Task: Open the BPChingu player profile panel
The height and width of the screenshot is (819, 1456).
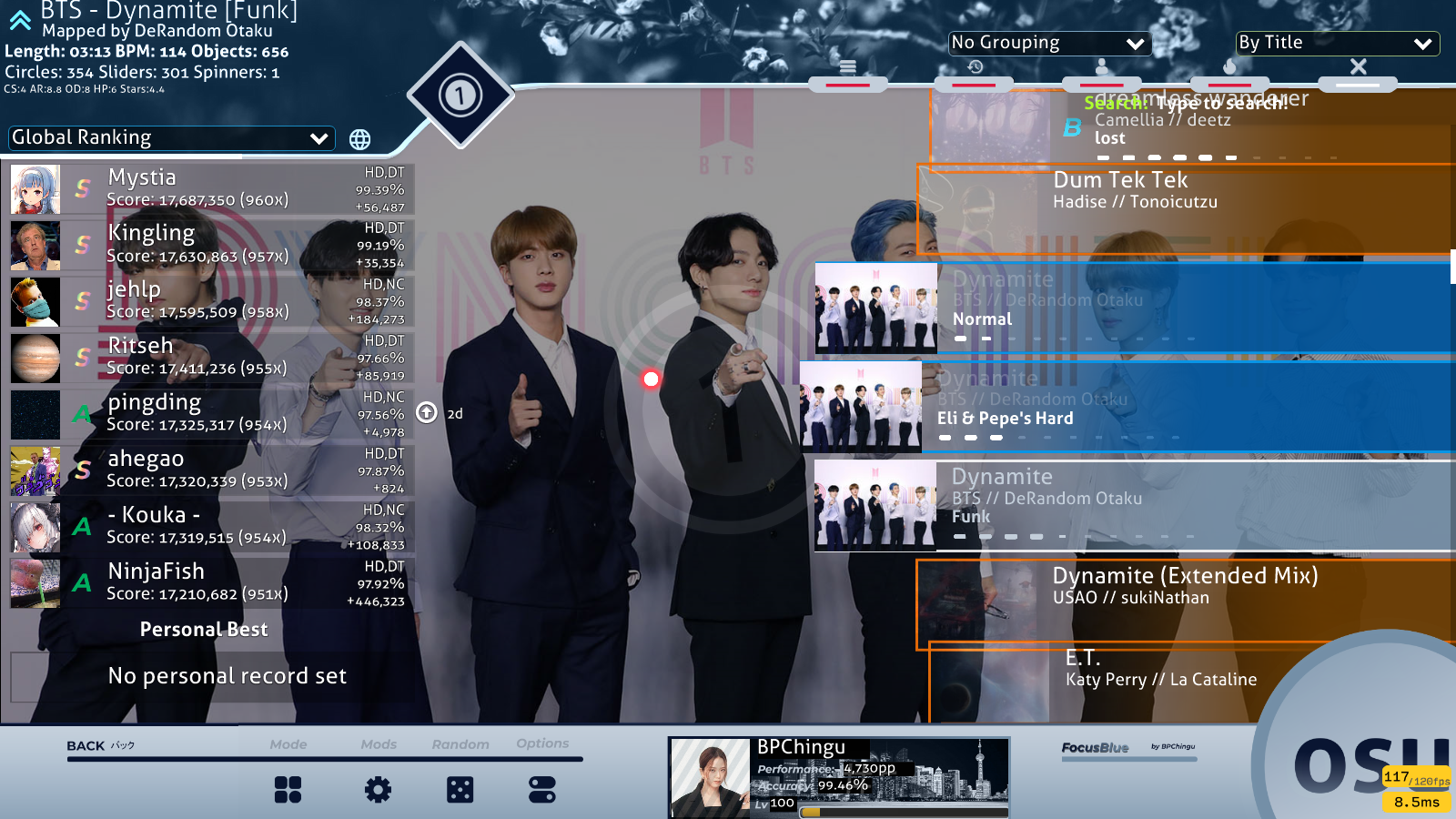Action: pyautogui.click(x=838, y=777)
